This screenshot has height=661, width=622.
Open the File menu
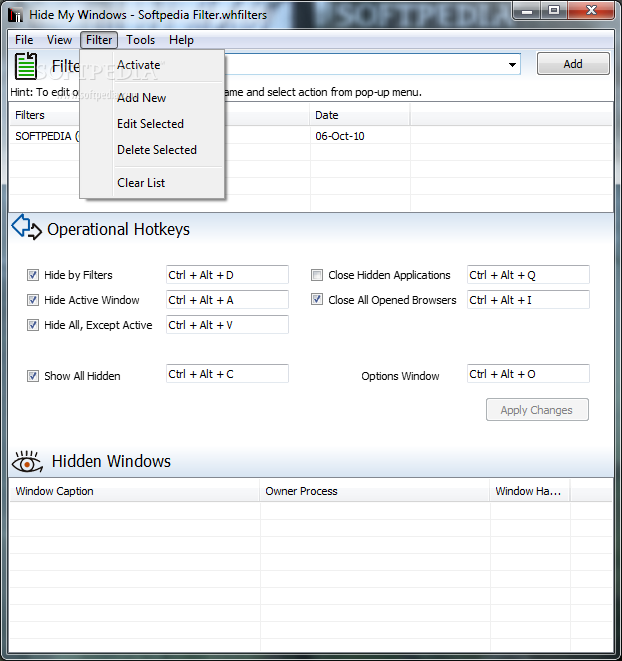pyautogui.click(x=24, y=40)
